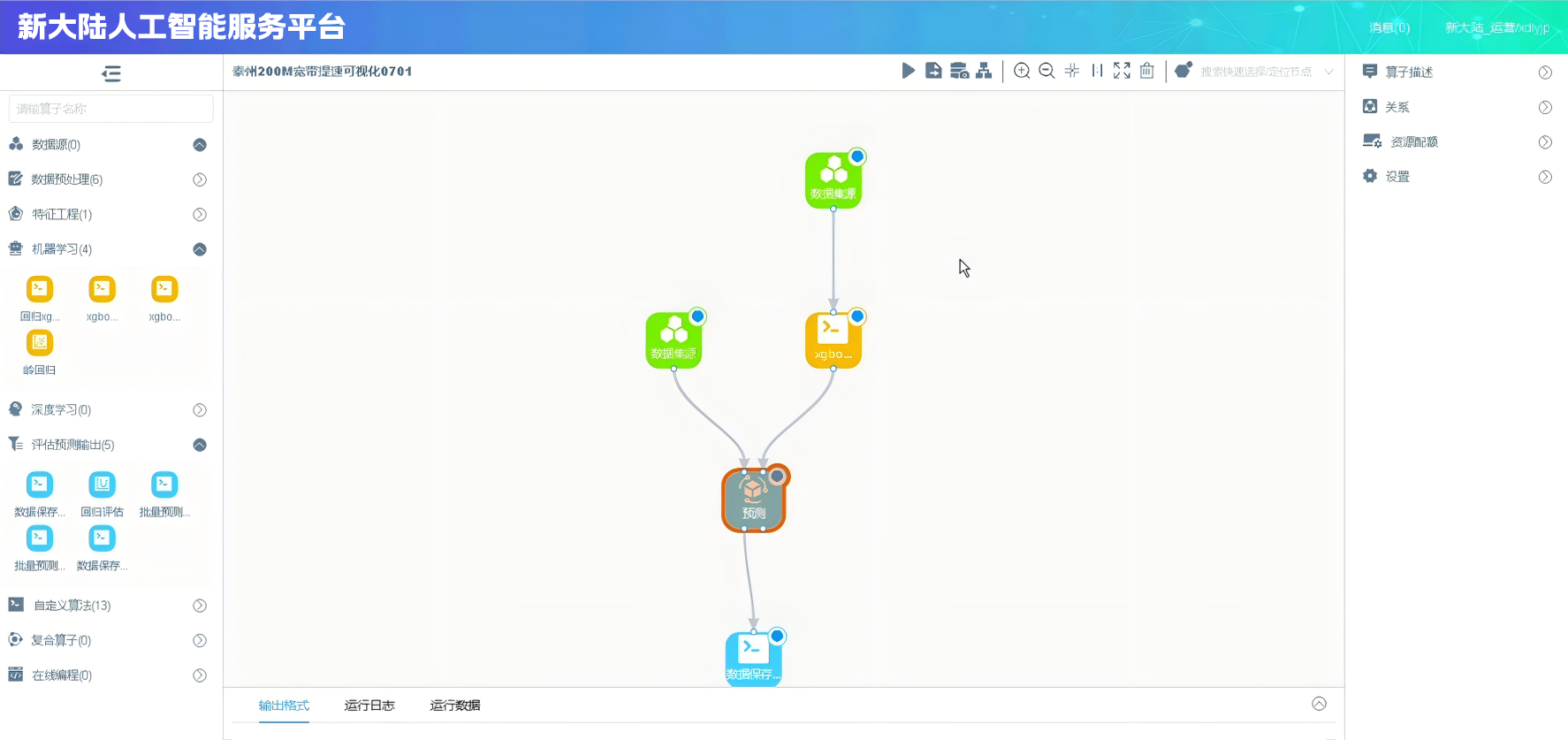Image resolution: width=1568 pixels, height=740 pixels.
Task: Click the zoom out magnifier icon
Action: 1047,71
